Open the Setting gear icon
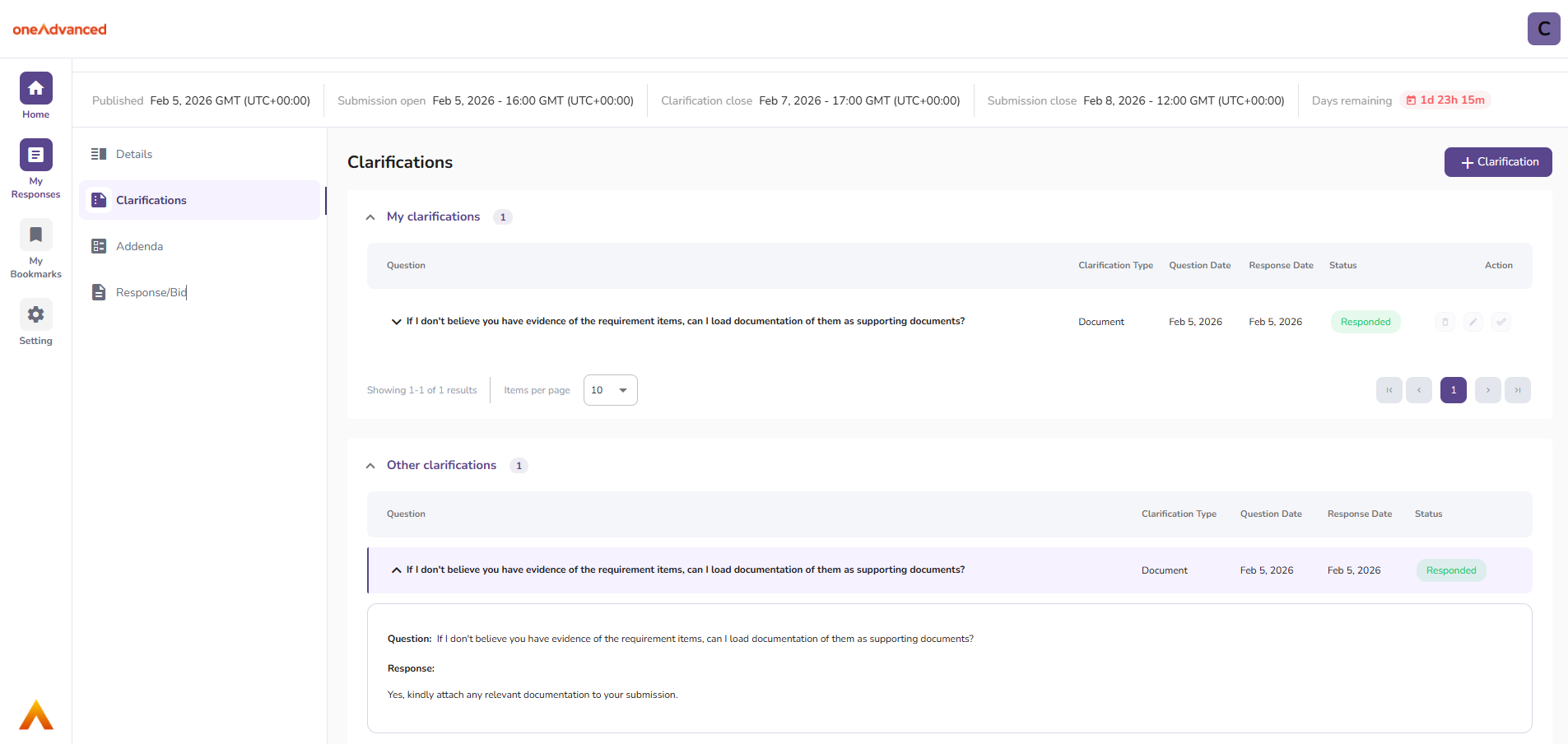Screen dimensions: 1568x744 35,315
